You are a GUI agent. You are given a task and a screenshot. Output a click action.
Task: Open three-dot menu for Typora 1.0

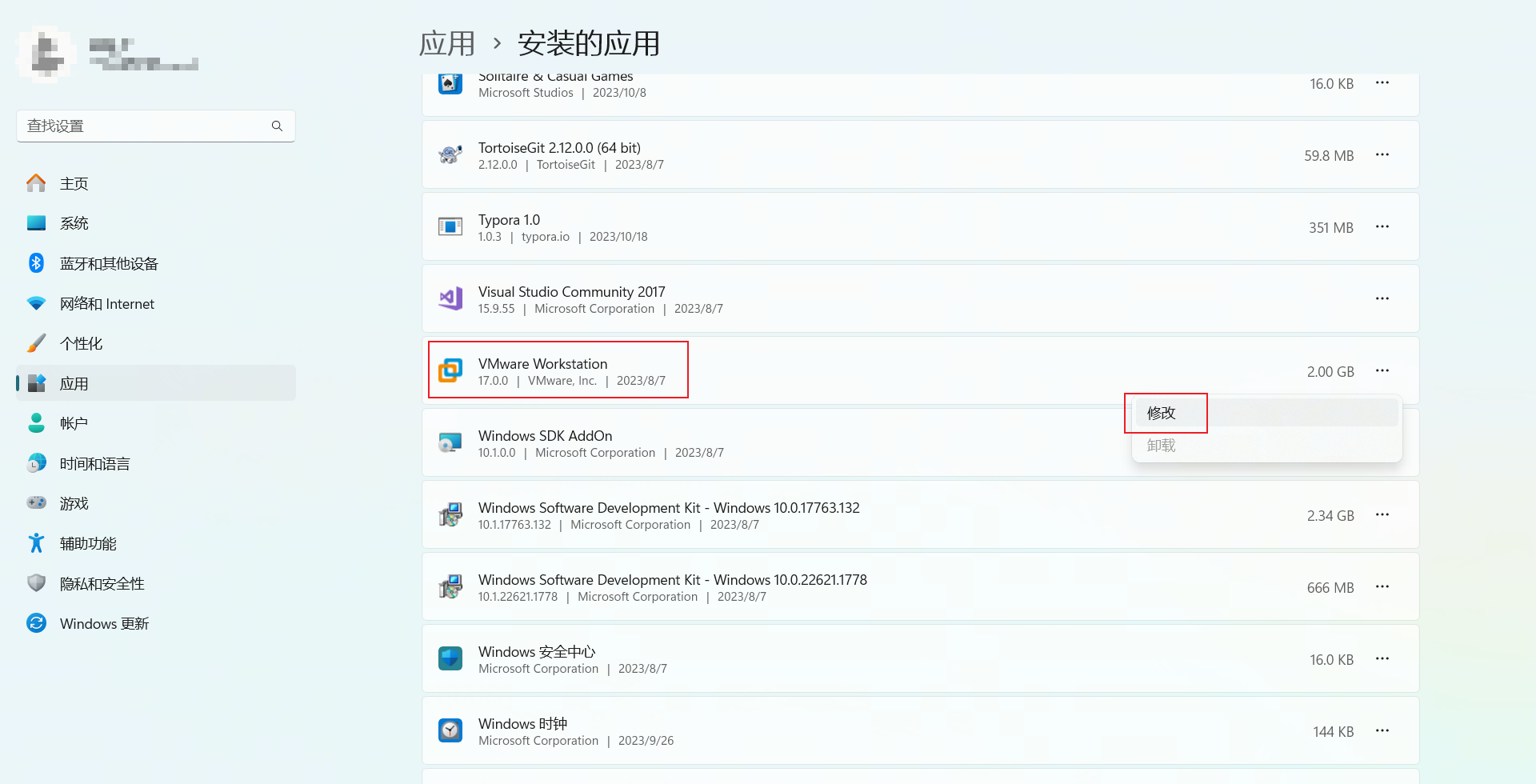(x=1382, y=226)
